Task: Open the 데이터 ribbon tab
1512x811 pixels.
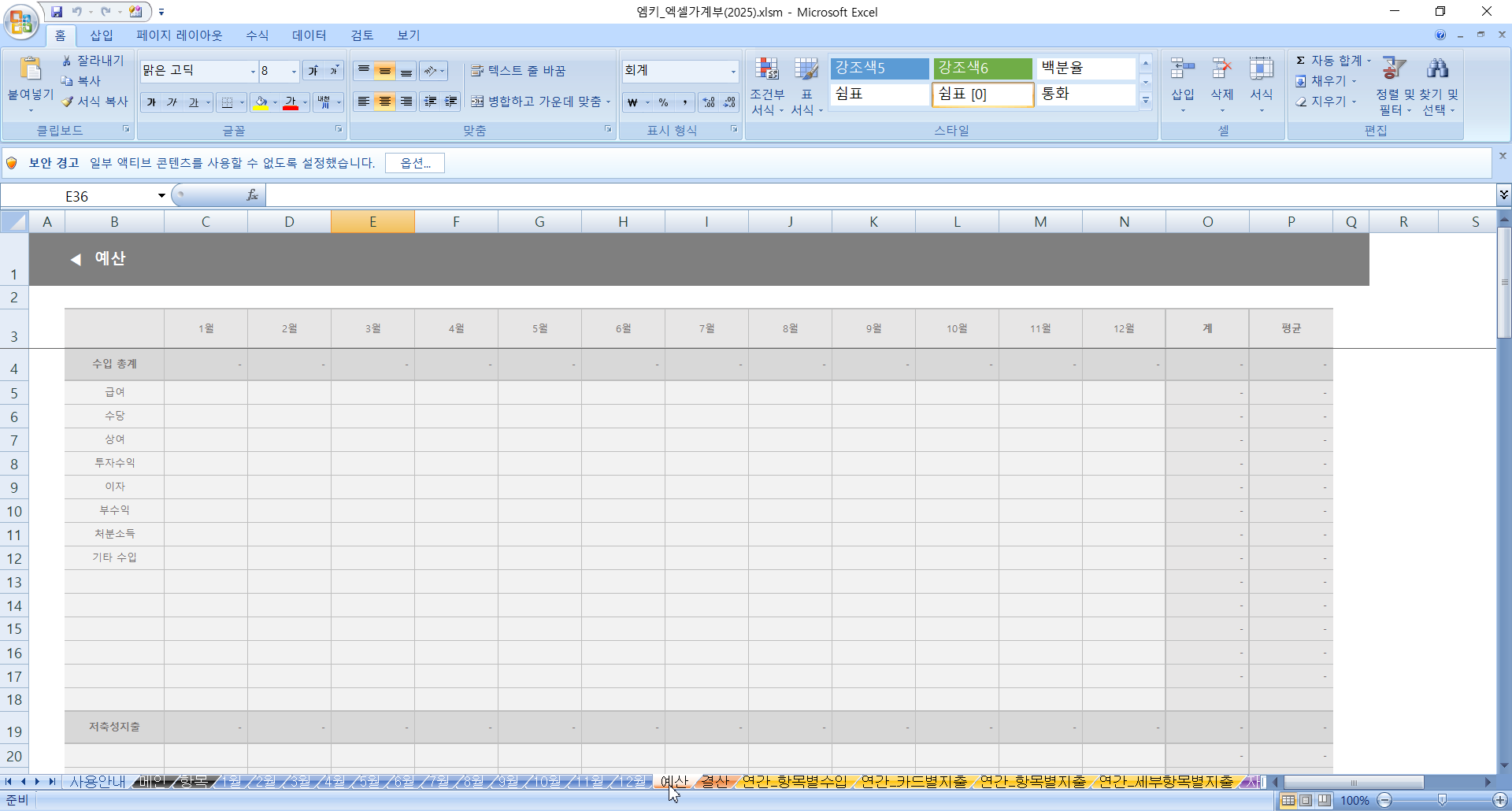Action: 309,35
